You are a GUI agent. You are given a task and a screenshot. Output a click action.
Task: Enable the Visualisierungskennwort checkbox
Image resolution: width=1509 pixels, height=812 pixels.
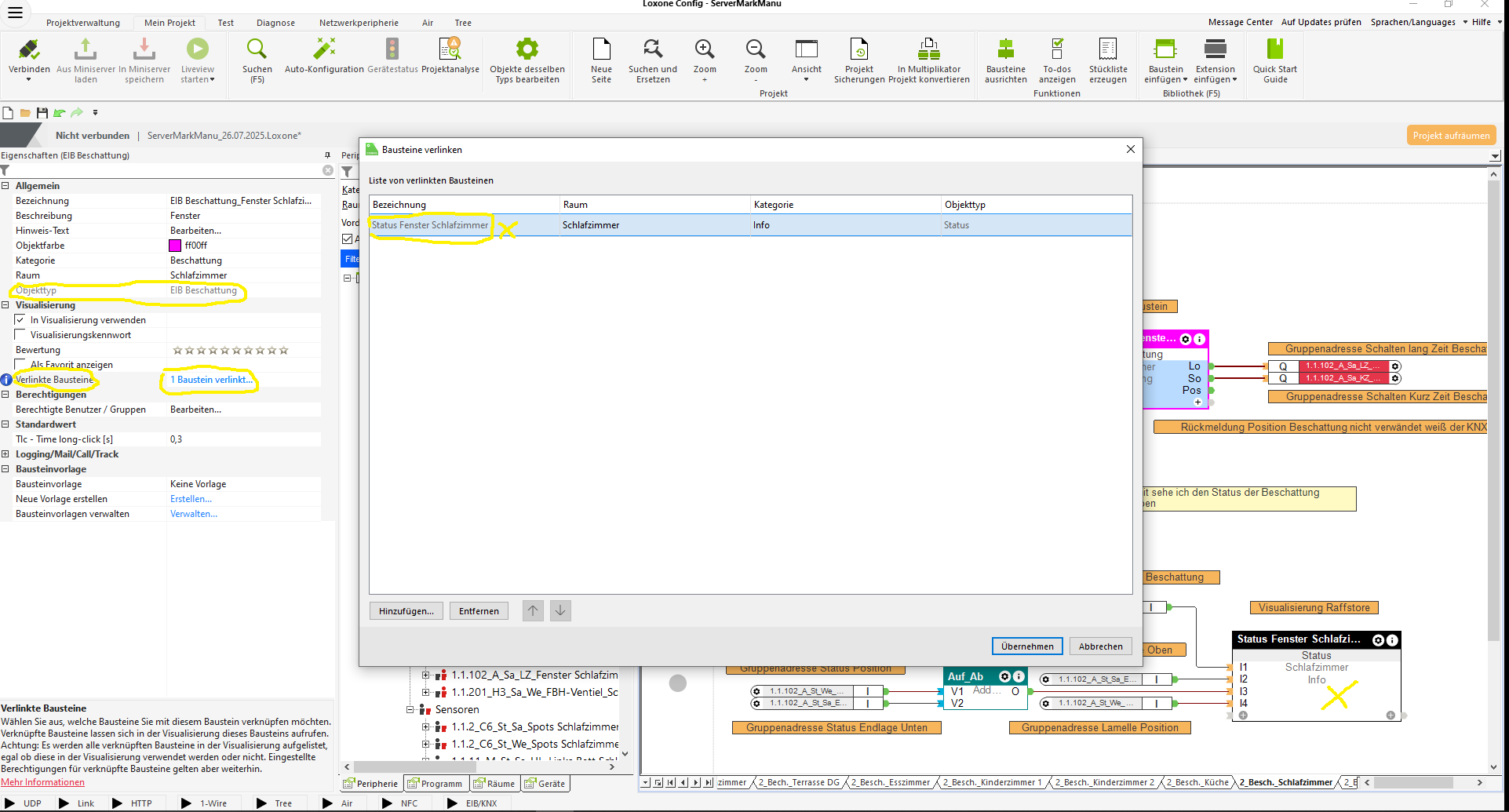pos(20,335)
